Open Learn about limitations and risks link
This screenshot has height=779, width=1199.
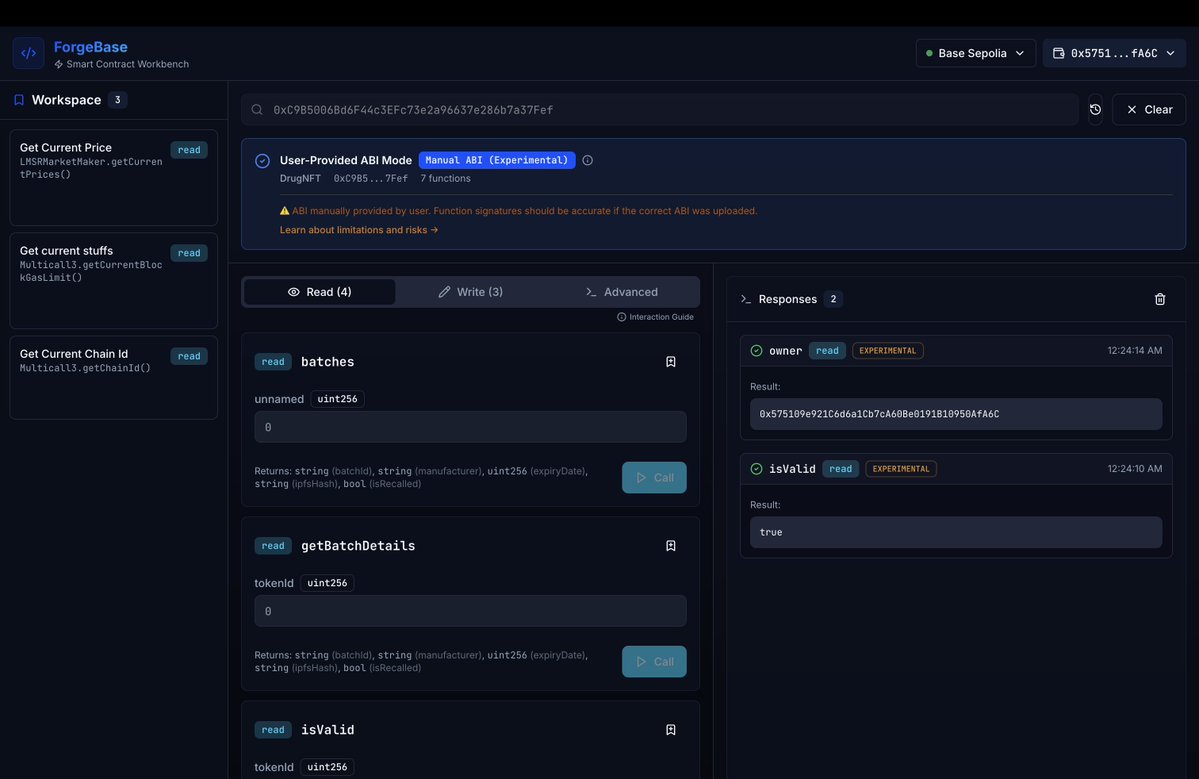(359, 230)
